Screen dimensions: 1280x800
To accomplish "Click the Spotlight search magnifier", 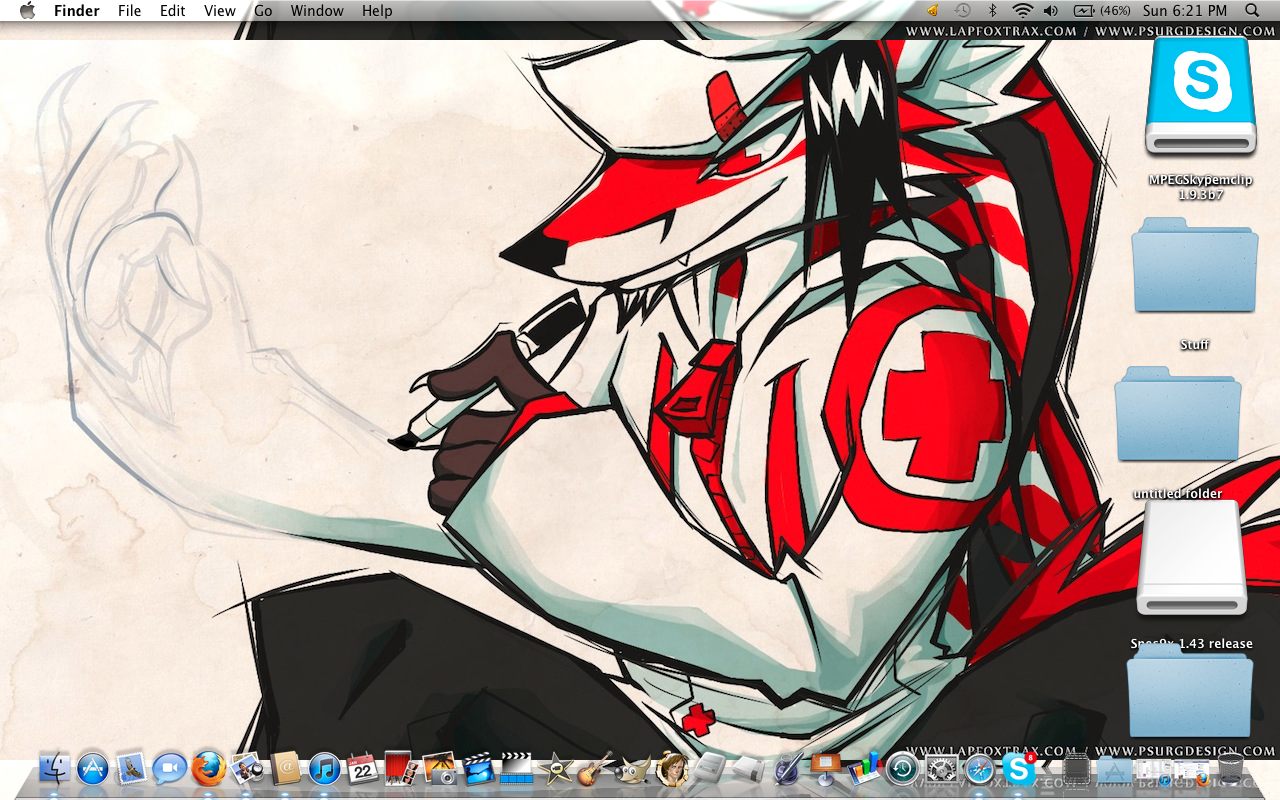I will (x=1252, y=11).
